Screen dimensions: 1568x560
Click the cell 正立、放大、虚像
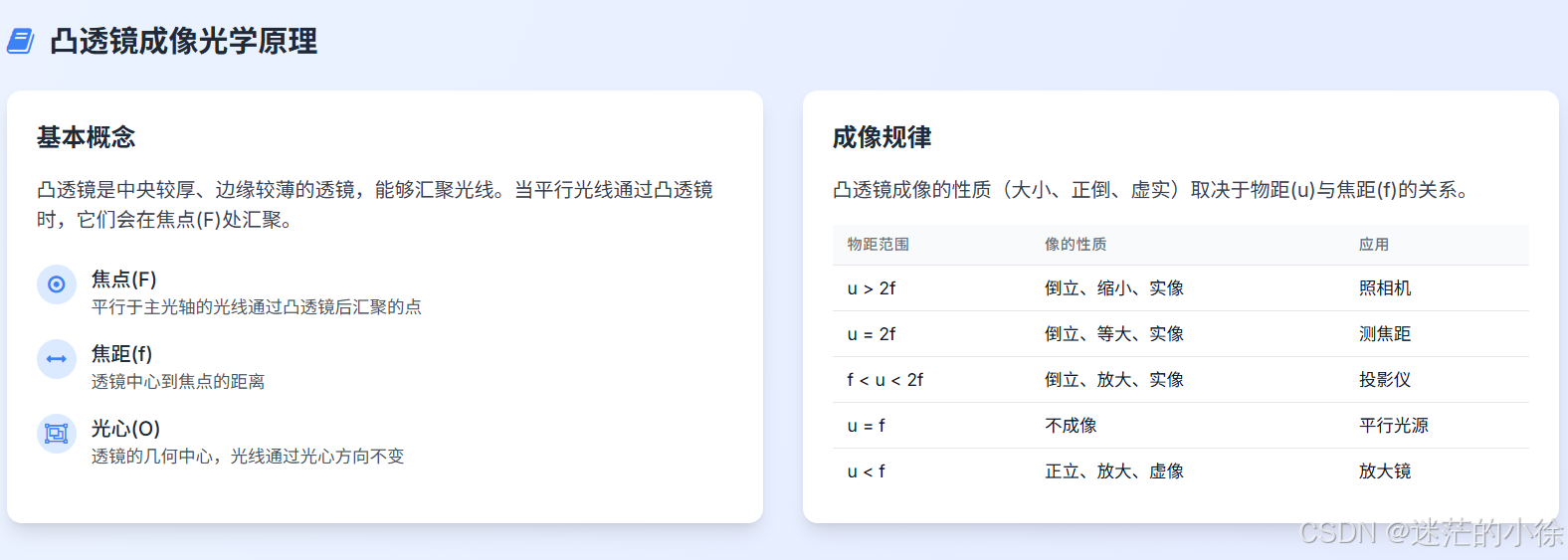[1114, 471]
